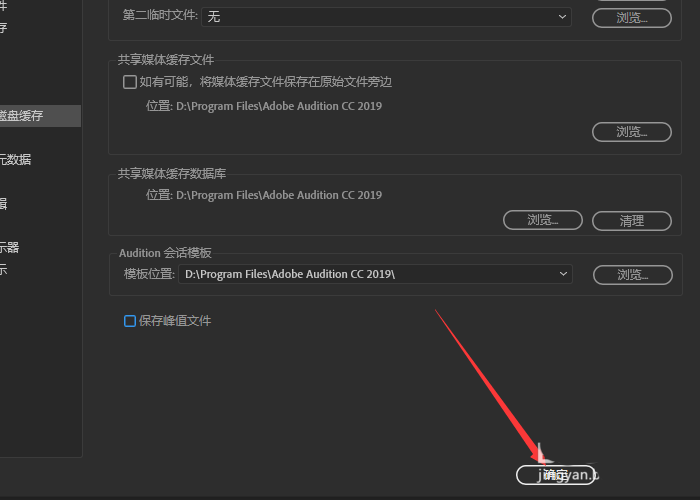This screenshot has width=700, height=500.
Task: Browse for the Audition session template location
Action: [633, 275]
